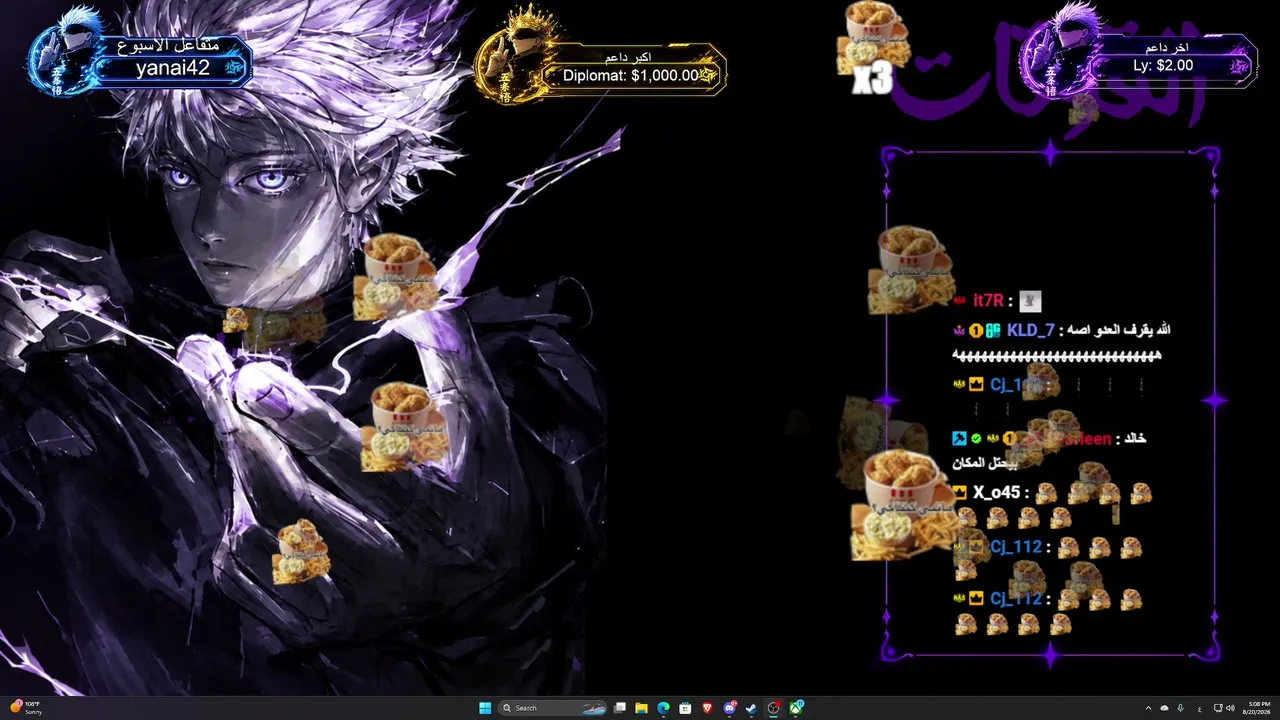This screenshot has width=1280, height=720.
Task: Launch Brave browser from the taskbar
Action: [707, 708]
